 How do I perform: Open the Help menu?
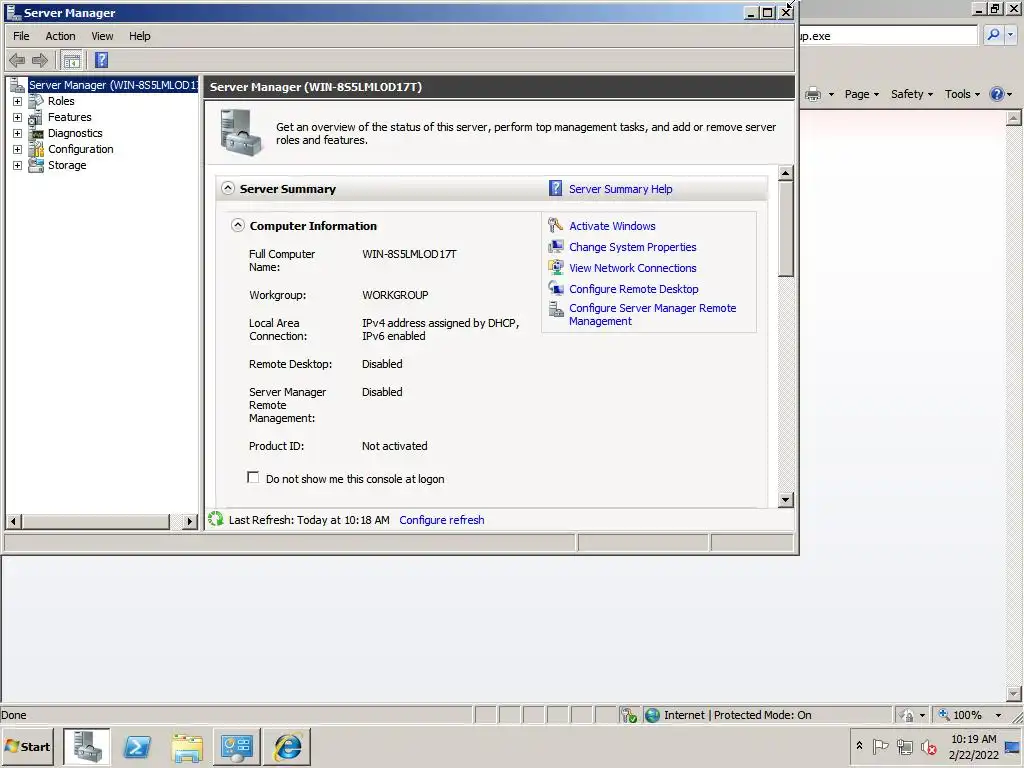(140, 36)
